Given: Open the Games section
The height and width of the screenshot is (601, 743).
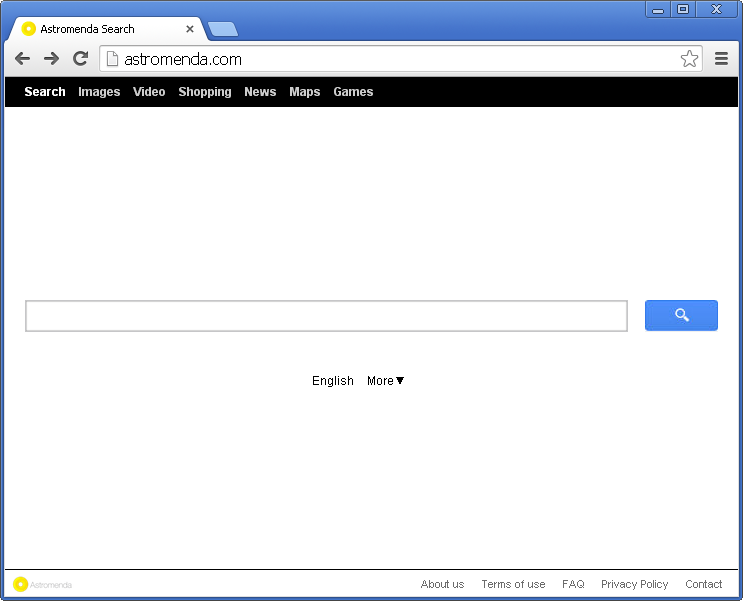Looking at the screenshot, I should point(353,92).
